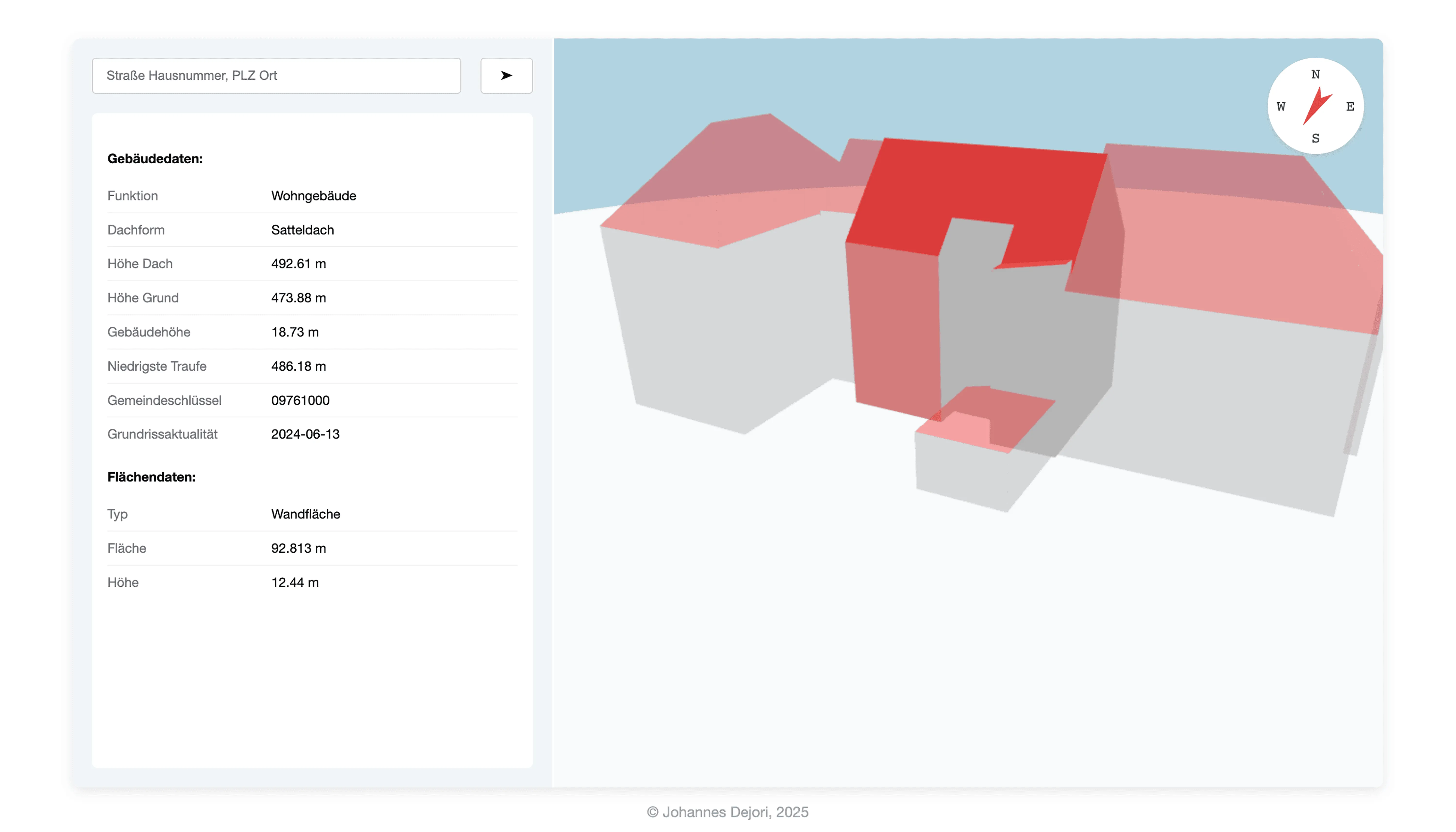Viewport: 1456px width, 832px height.
Task: Click the N letter on compass
Action: point(1315,74)
